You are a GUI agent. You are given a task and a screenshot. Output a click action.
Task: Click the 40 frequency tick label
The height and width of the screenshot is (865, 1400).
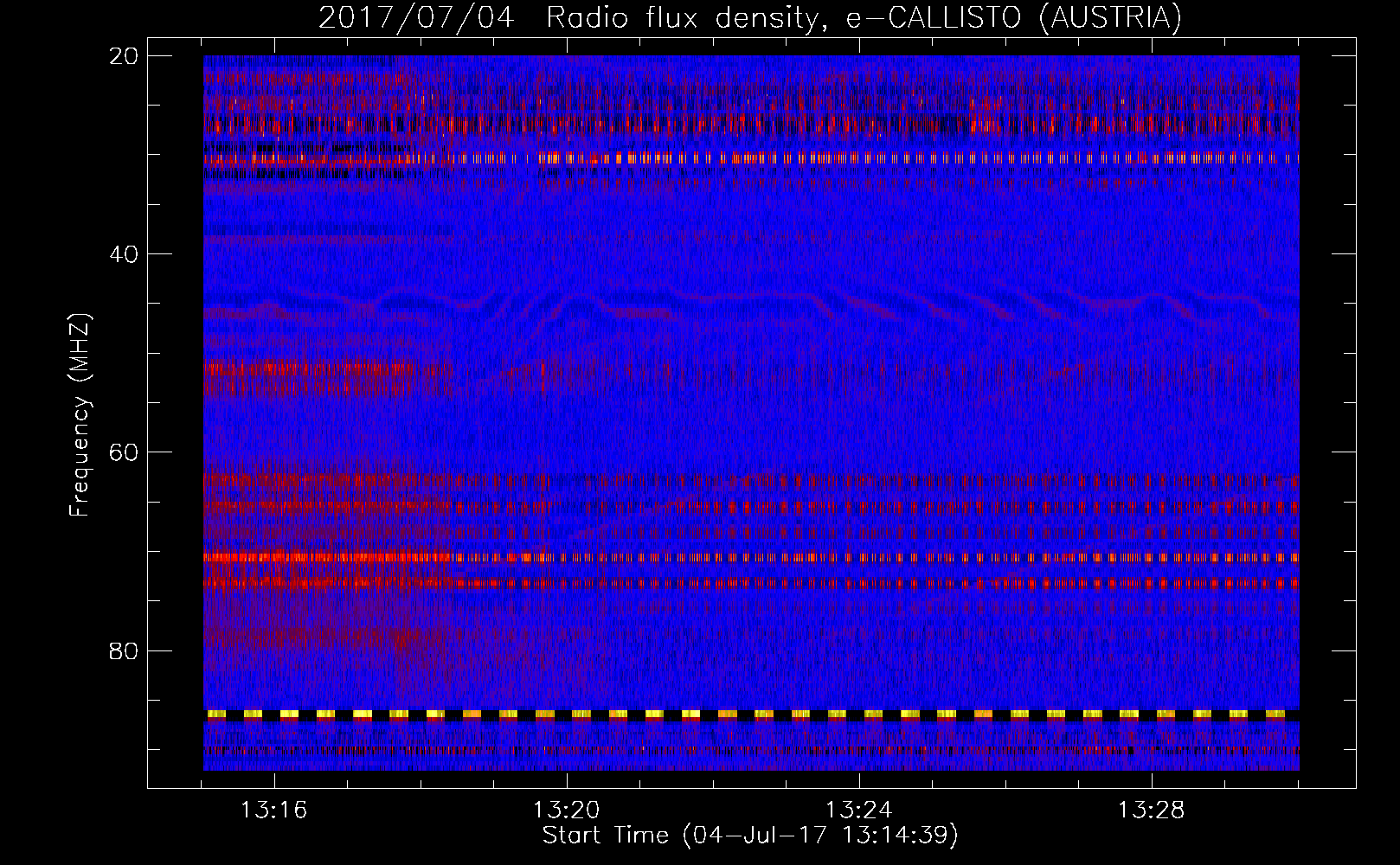125,254
